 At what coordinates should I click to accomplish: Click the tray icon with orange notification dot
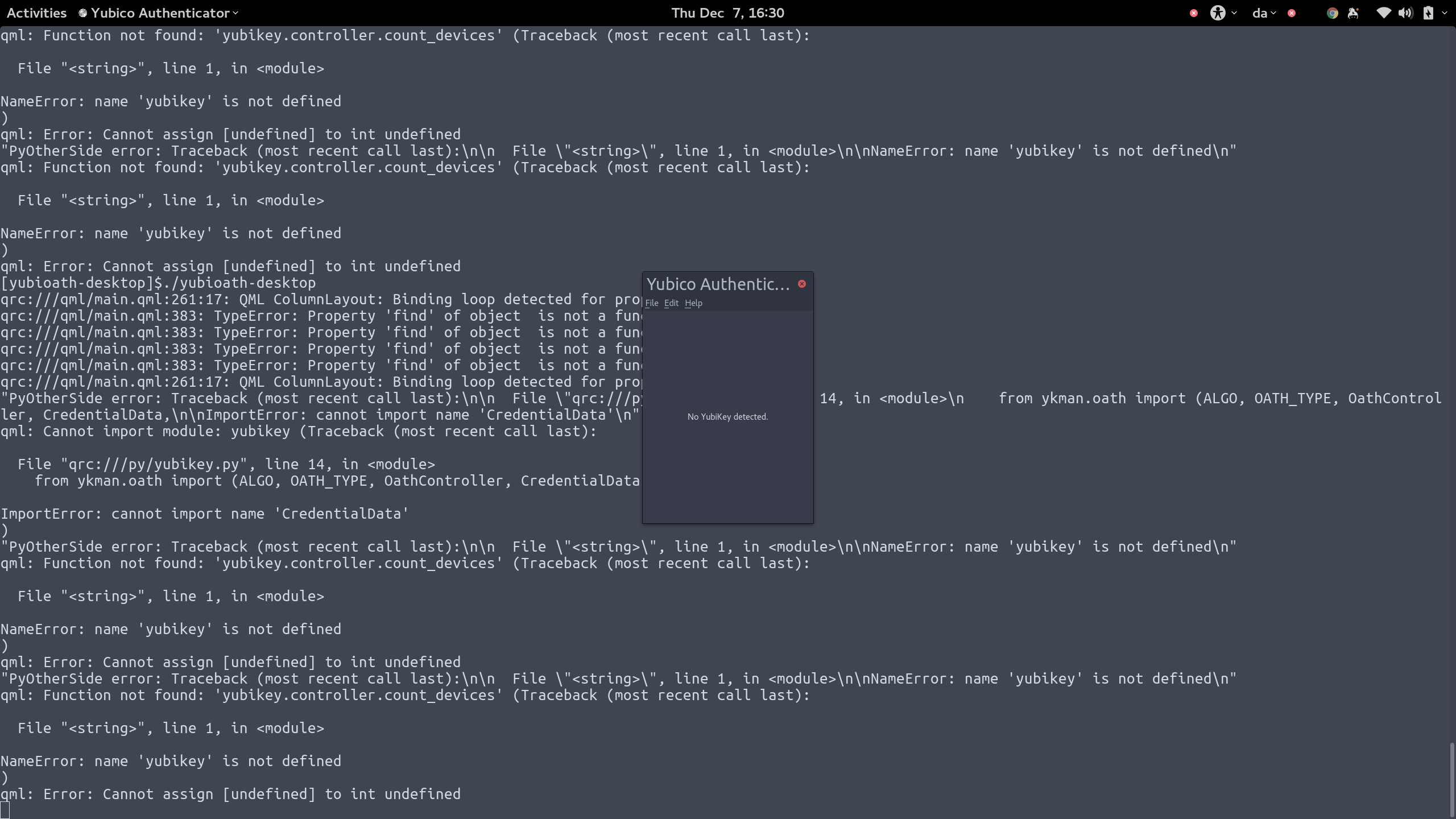[x=1353, y=13]
